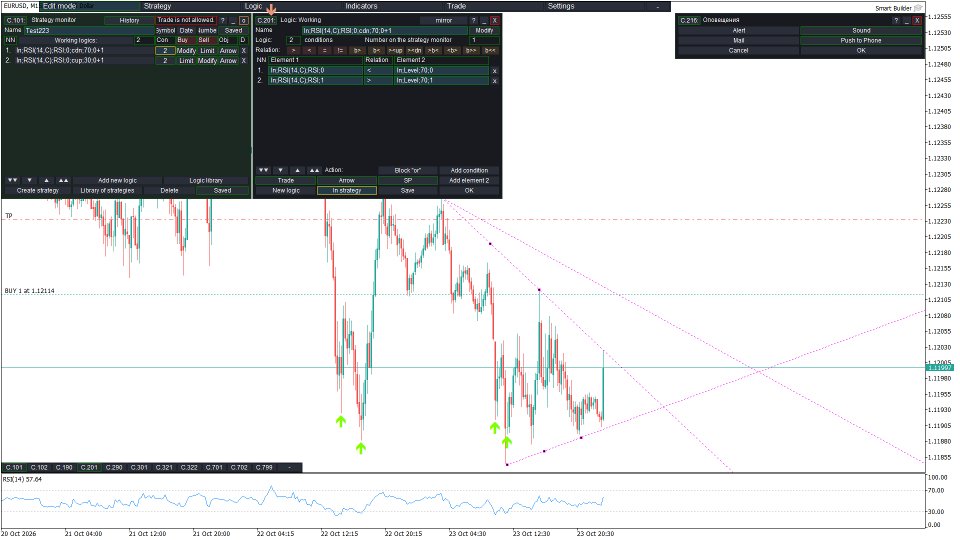Viewport: 960px width, 540px height.
Task: Click relation cell of condition 2
Action: point(378,80)
